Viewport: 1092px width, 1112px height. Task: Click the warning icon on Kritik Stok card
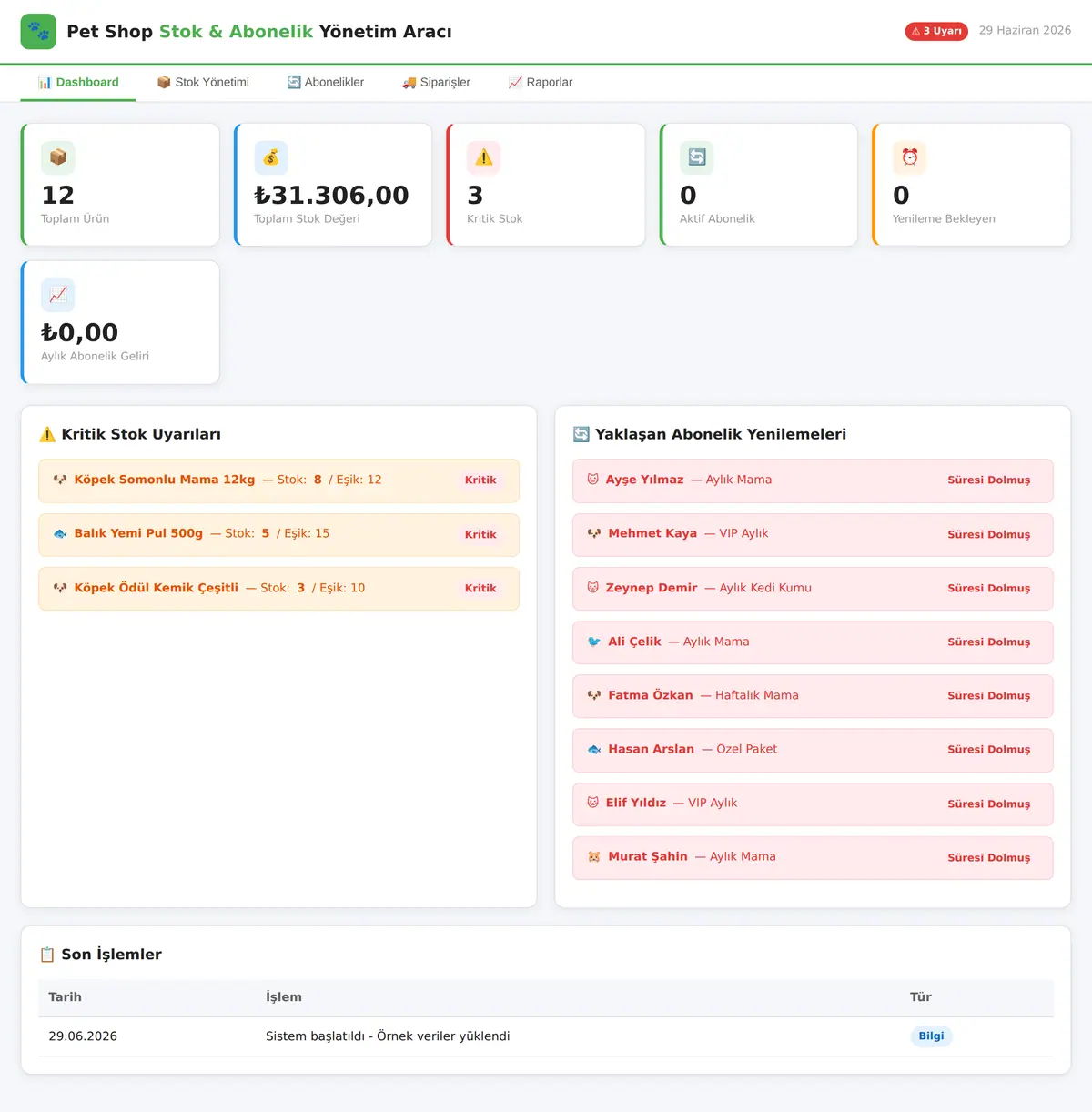coord(484,157)
